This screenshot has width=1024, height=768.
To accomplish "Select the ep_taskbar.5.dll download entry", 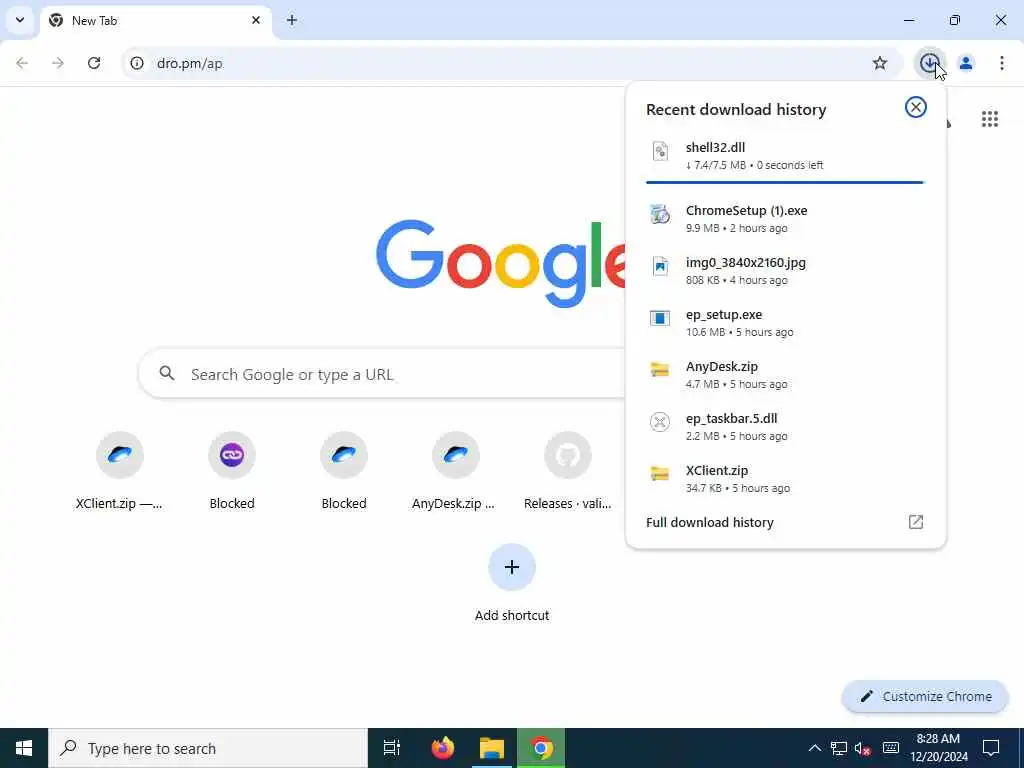I will pyautogui.click(x=785, y=426).
